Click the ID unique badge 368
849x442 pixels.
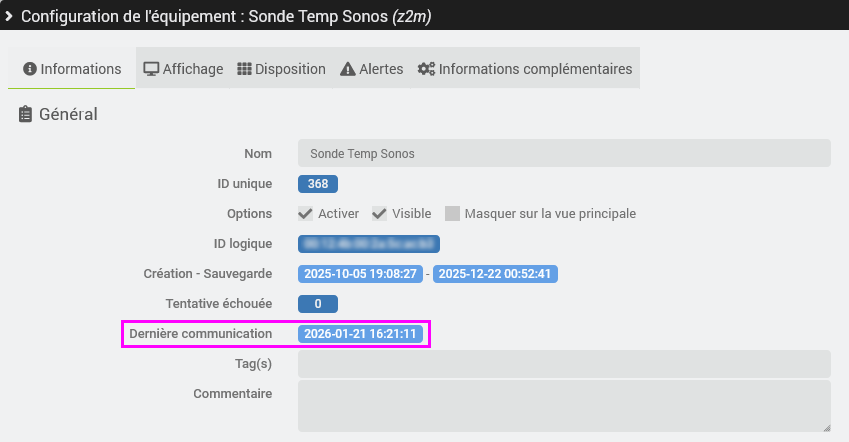click(318, 183)
